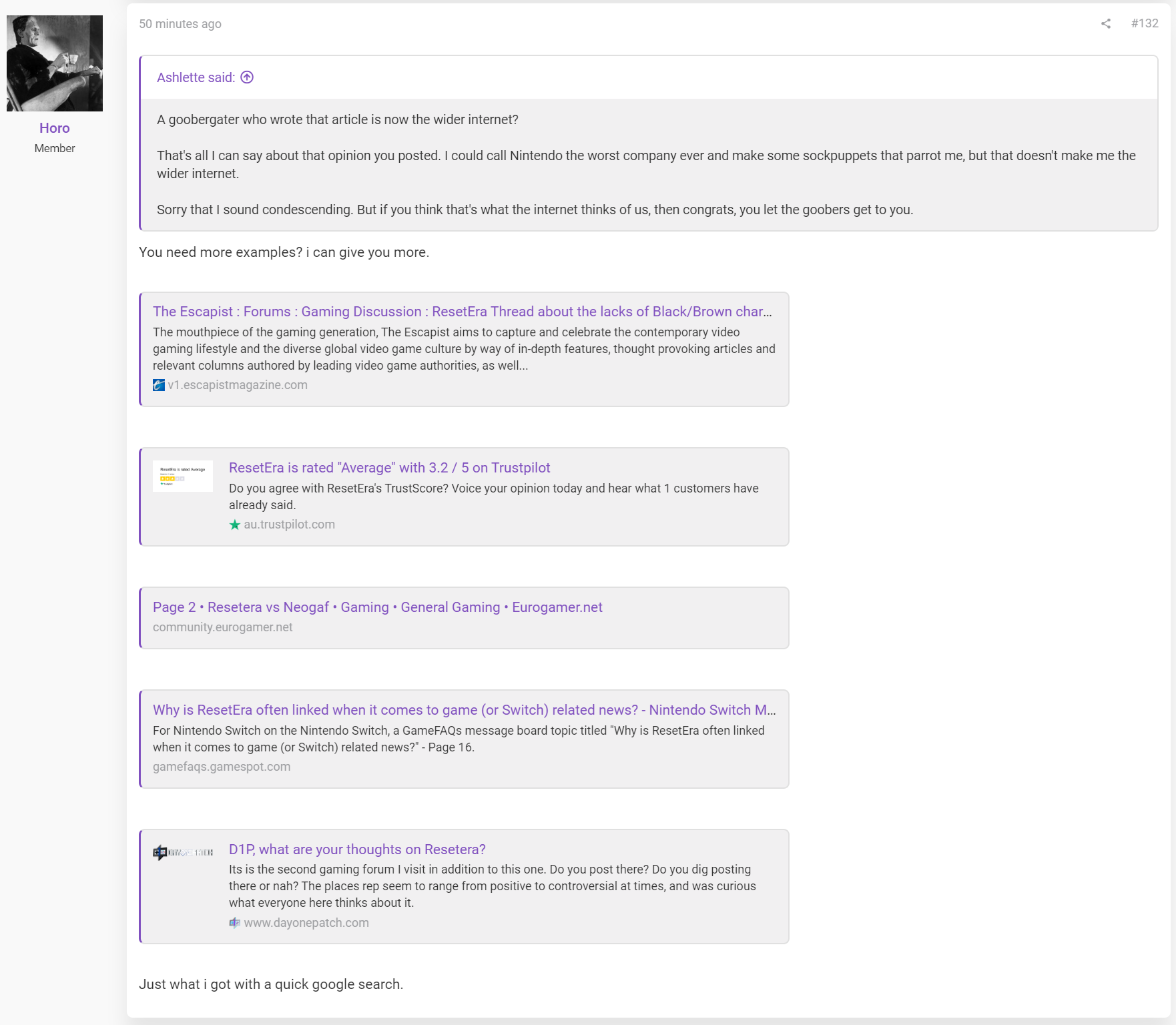Open 'Resetera vs Neogaf' Eurogamer link
This screenshot has height=1025, width=1176.
tap(378, 607)
